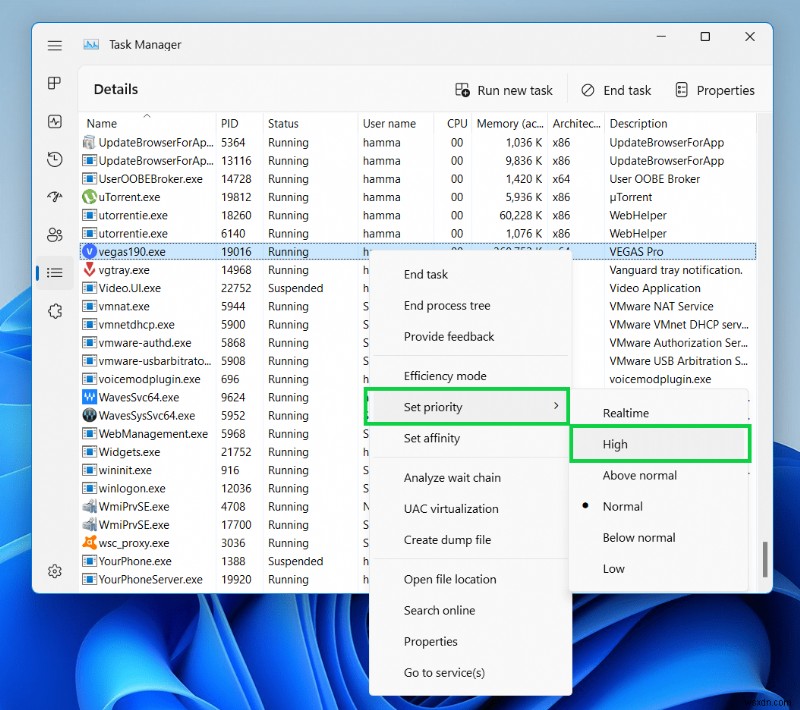Open Task Manager settings gear
Screen dimensions: 800x710
coord(55,571)
